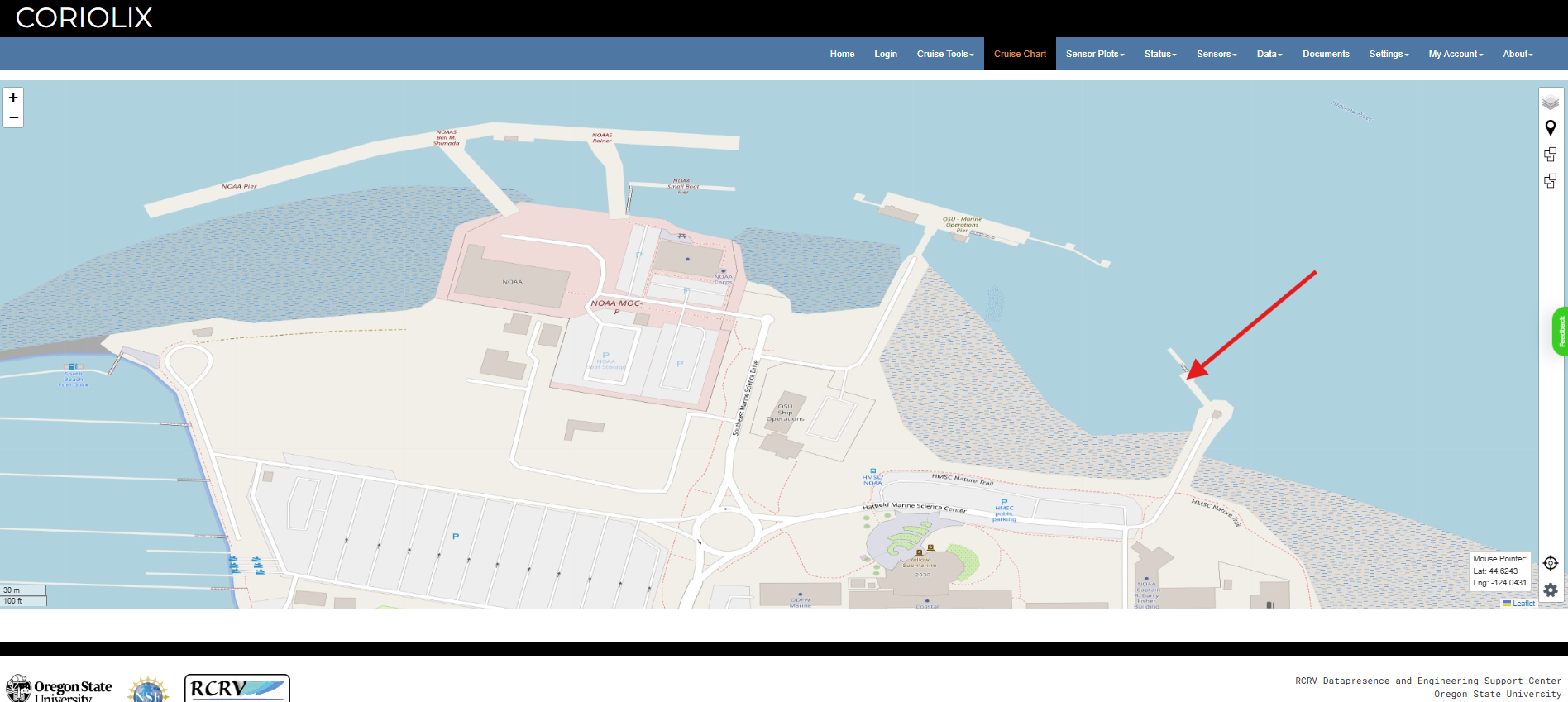
Task: Expand the Settings dropdown menu
Action: tap(1389, 54)
